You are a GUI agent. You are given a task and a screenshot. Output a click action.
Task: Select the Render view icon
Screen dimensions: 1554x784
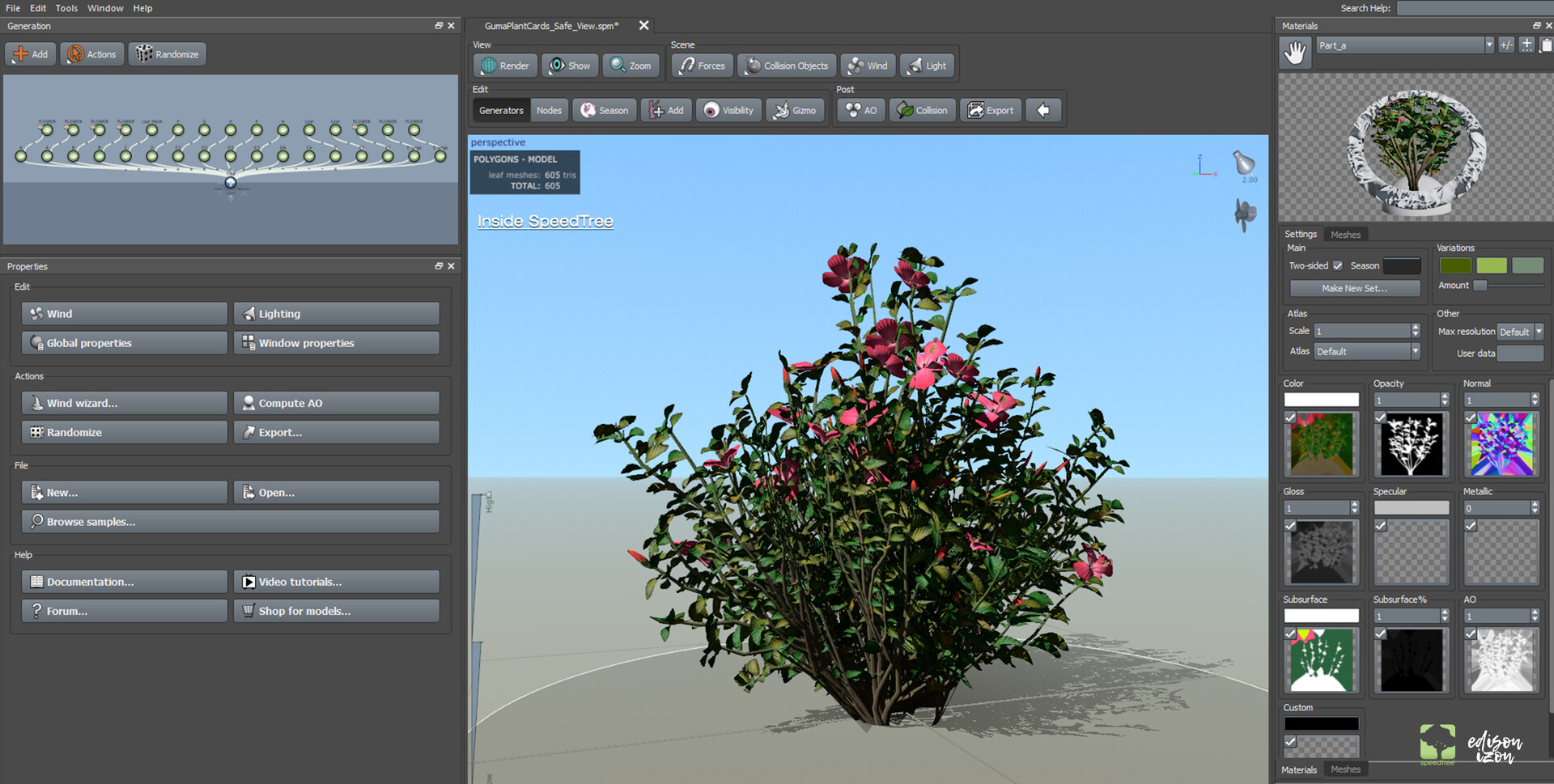[x=504, y=65]
